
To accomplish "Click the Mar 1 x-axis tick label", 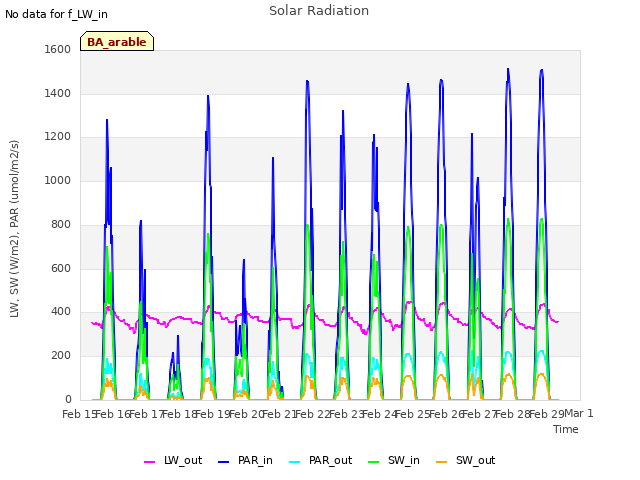I will point(579,413).
